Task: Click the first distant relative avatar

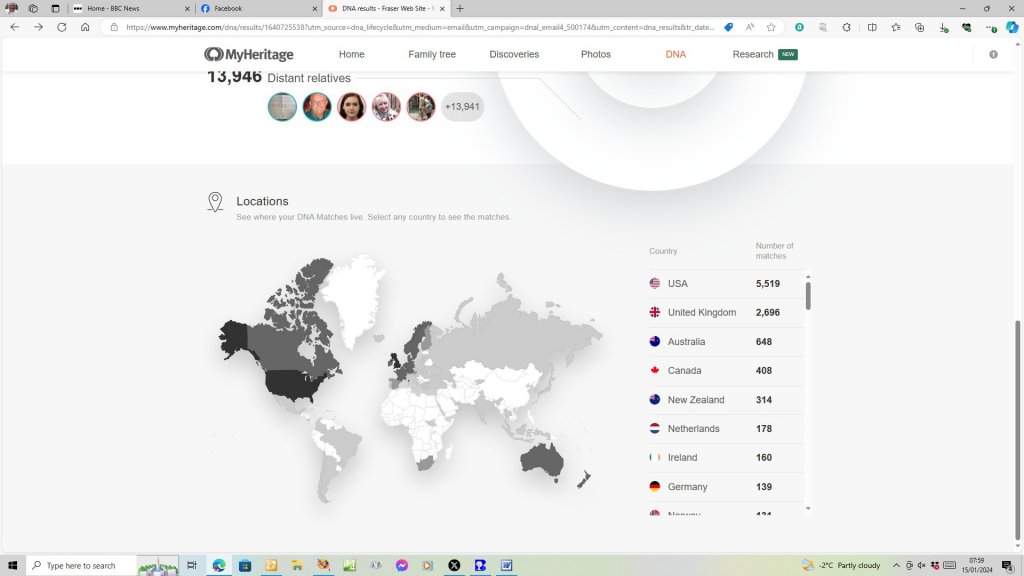Action: (x=283, y=107)
